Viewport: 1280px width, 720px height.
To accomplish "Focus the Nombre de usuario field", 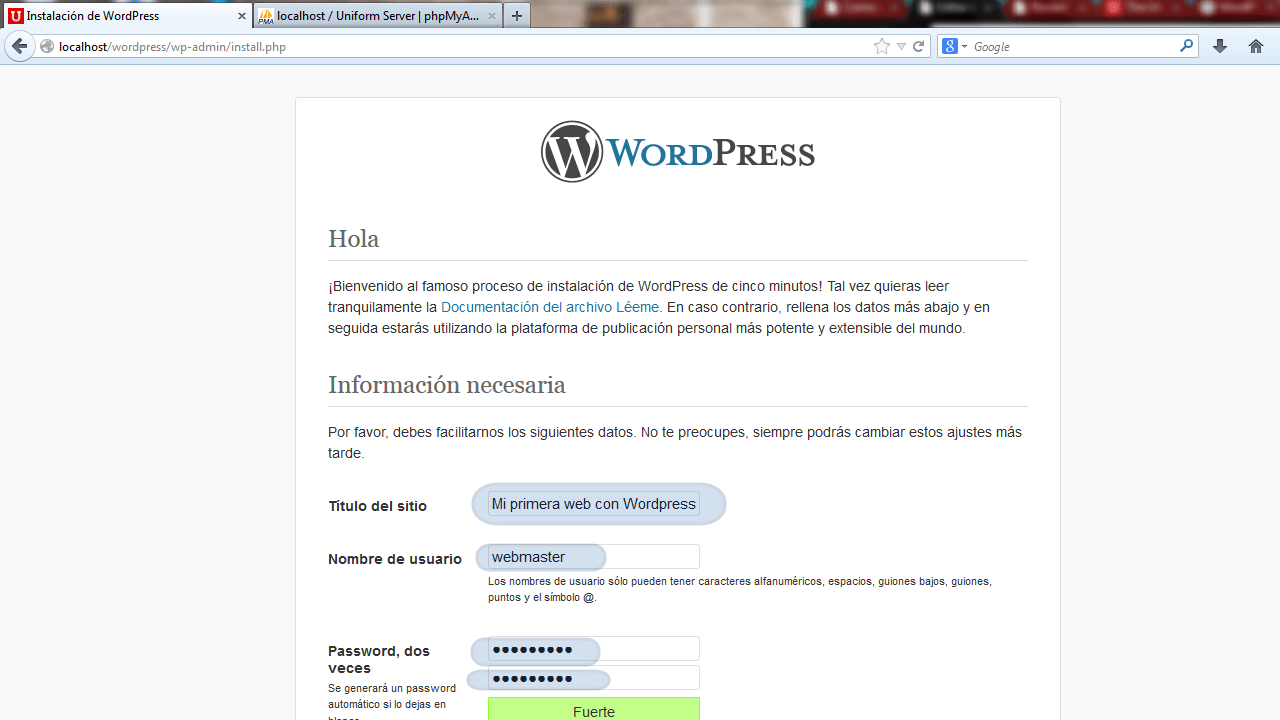I will point(594,557).
